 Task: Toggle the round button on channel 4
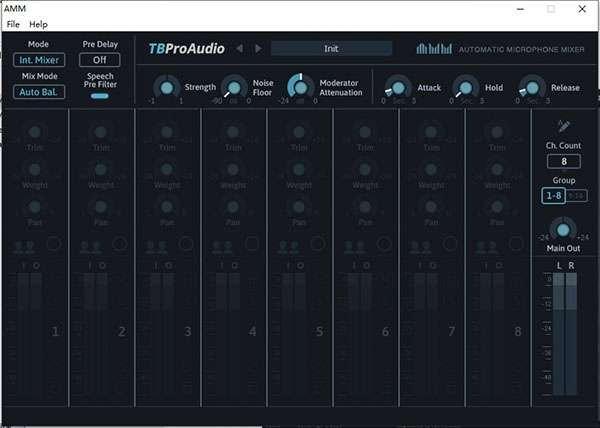(x=252, y=244)
